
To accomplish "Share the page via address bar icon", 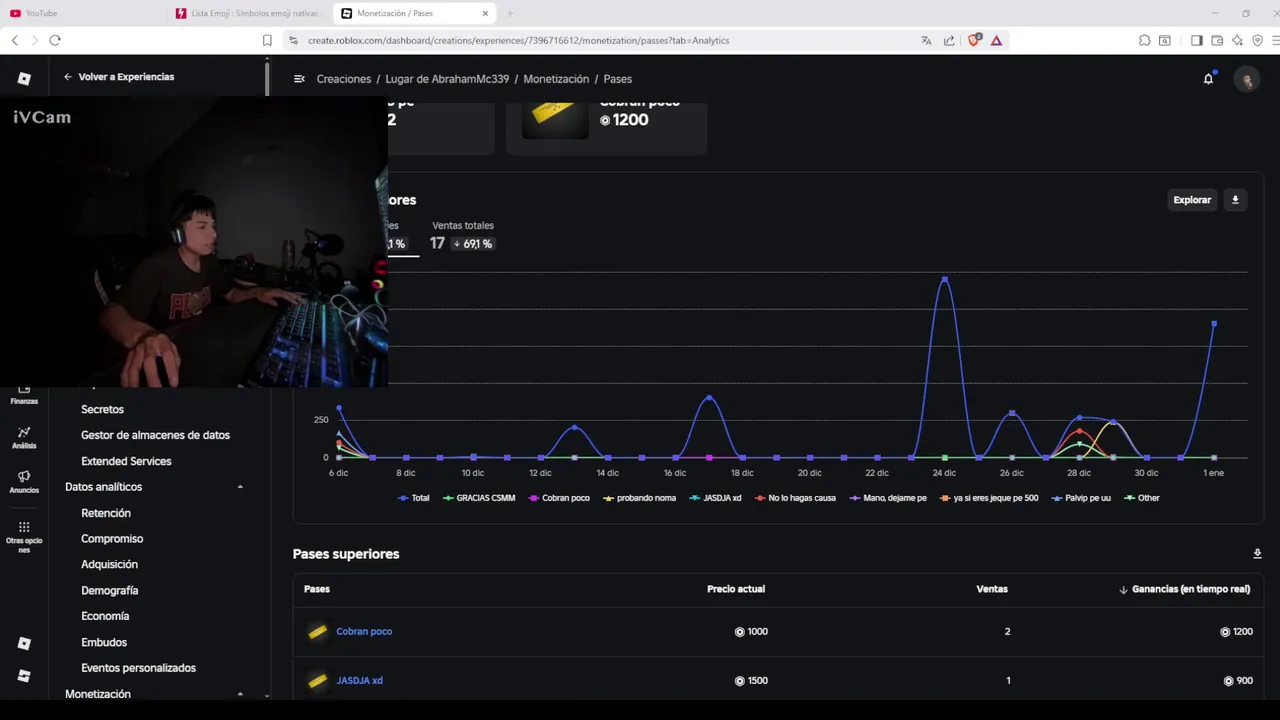I will pyautogui.click(x=949, y=40).
